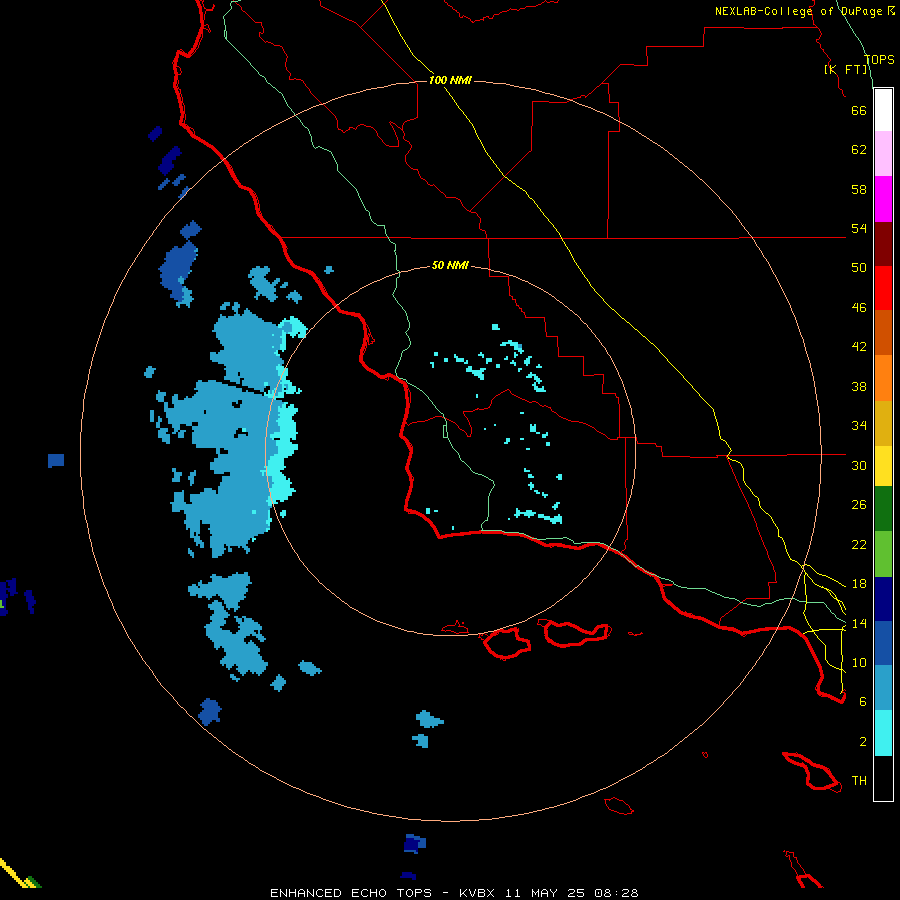
Task: Select the "50" legend value
Action: point(859,267)
